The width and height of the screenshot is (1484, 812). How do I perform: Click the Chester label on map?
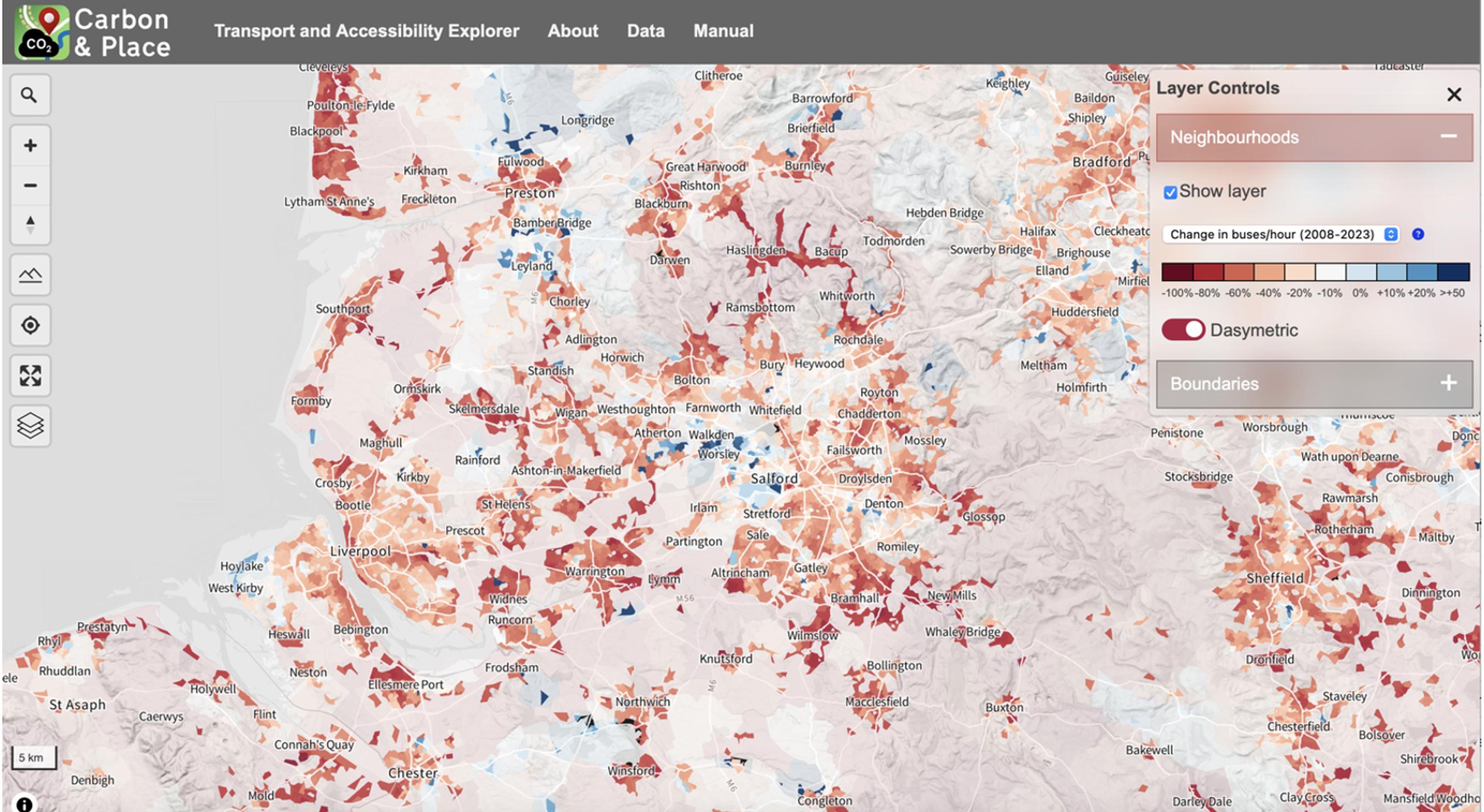point(413,773)
